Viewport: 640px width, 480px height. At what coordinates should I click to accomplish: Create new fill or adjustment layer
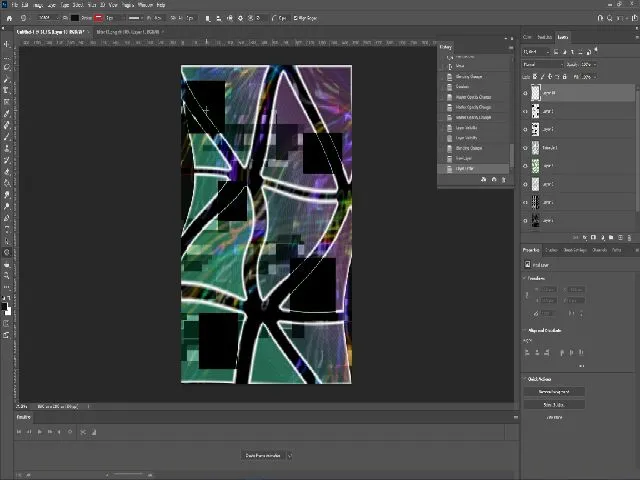point(602,238)
